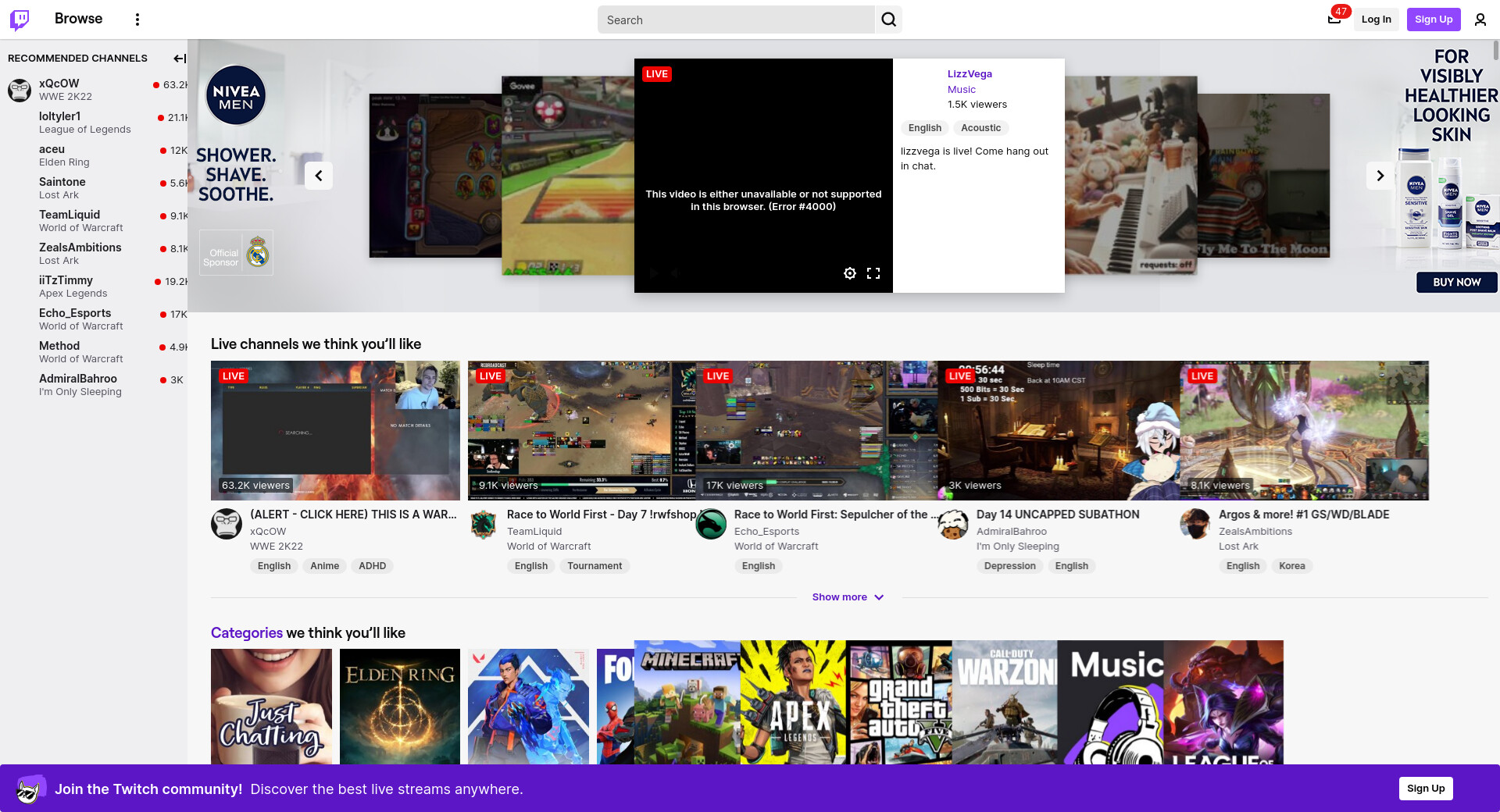The image size is (1500, 812).
Task: Go to previous carousel stream
Action: 319,176
